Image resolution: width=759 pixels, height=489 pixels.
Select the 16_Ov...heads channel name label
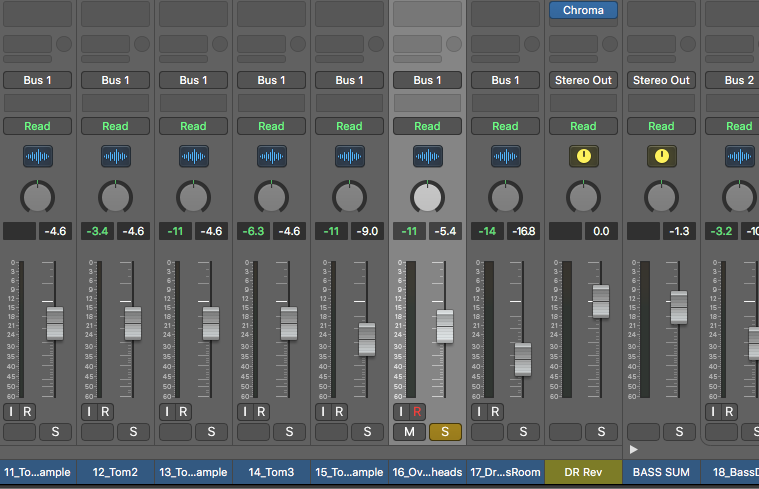(427, 472)
